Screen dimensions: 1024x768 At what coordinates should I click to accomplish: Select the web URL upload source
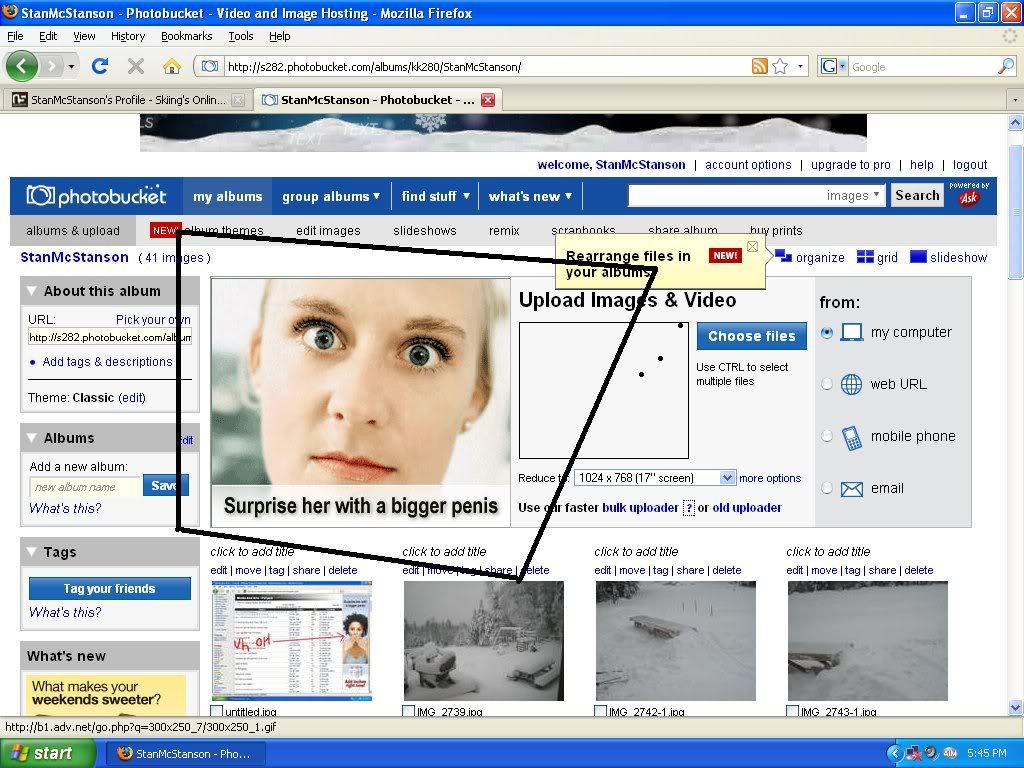coord(827,384)
